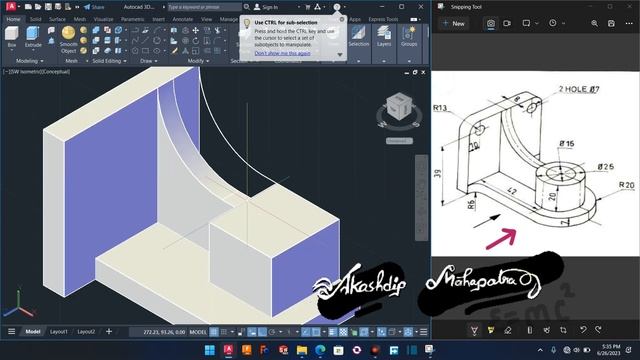Open the Visualize ribbon tab
Image resolution: width=640 pixels, height=360 pixels.
click(x=104, y=19)
